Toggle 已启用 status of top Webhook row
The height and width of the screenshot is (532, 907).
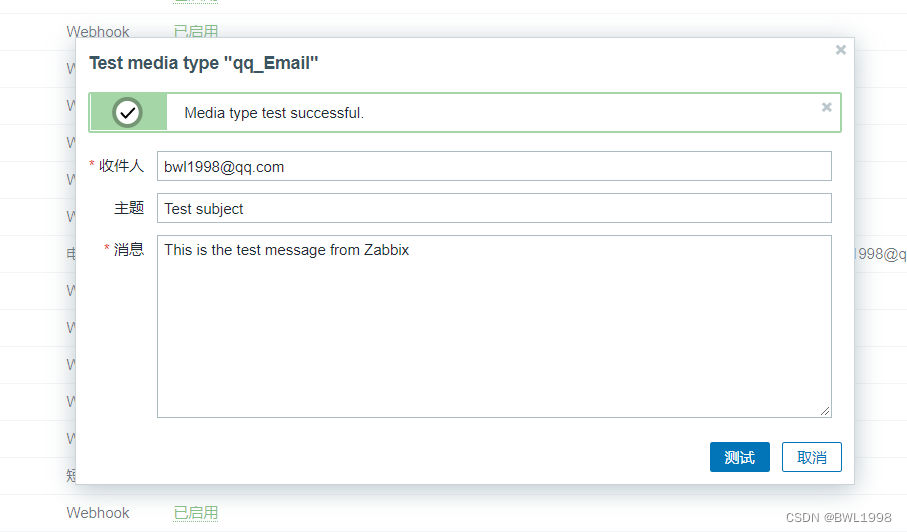pos(196,31)
